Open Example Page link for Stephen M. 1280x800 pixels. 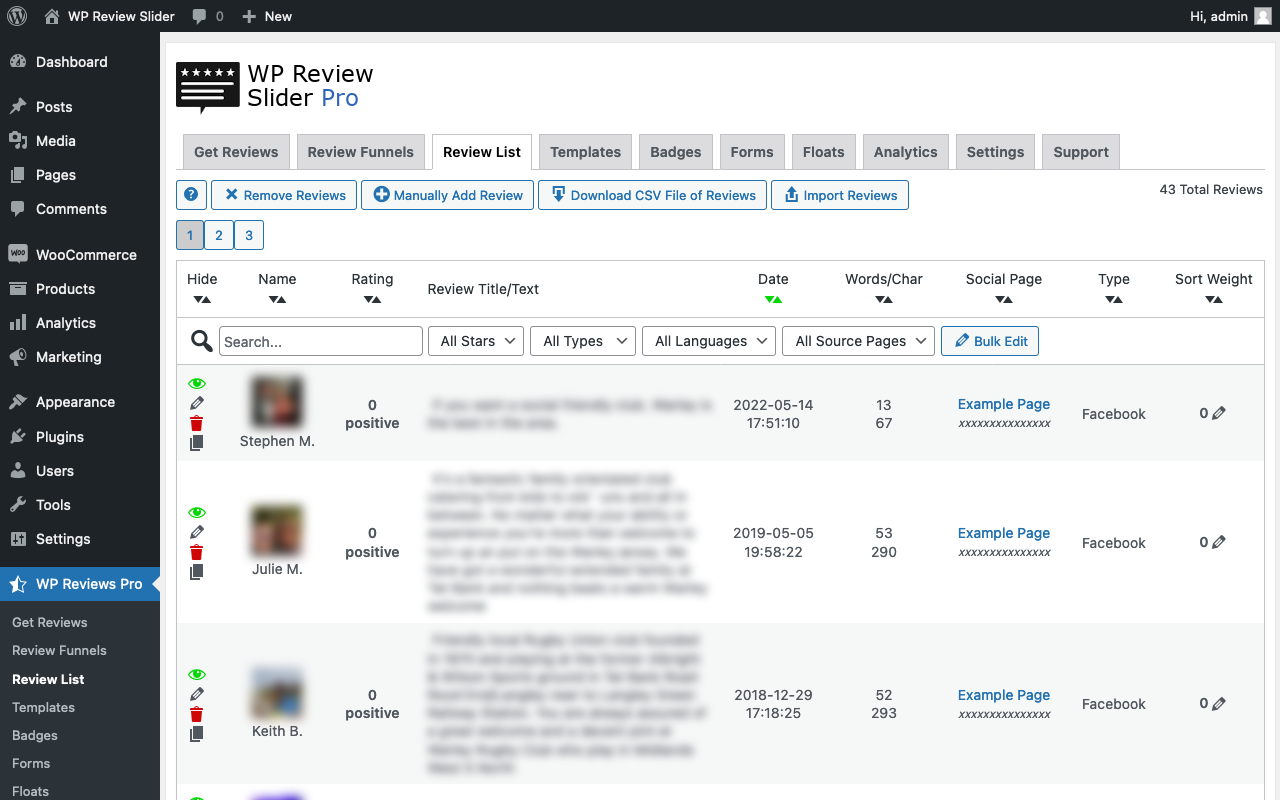click(1004, 404)
